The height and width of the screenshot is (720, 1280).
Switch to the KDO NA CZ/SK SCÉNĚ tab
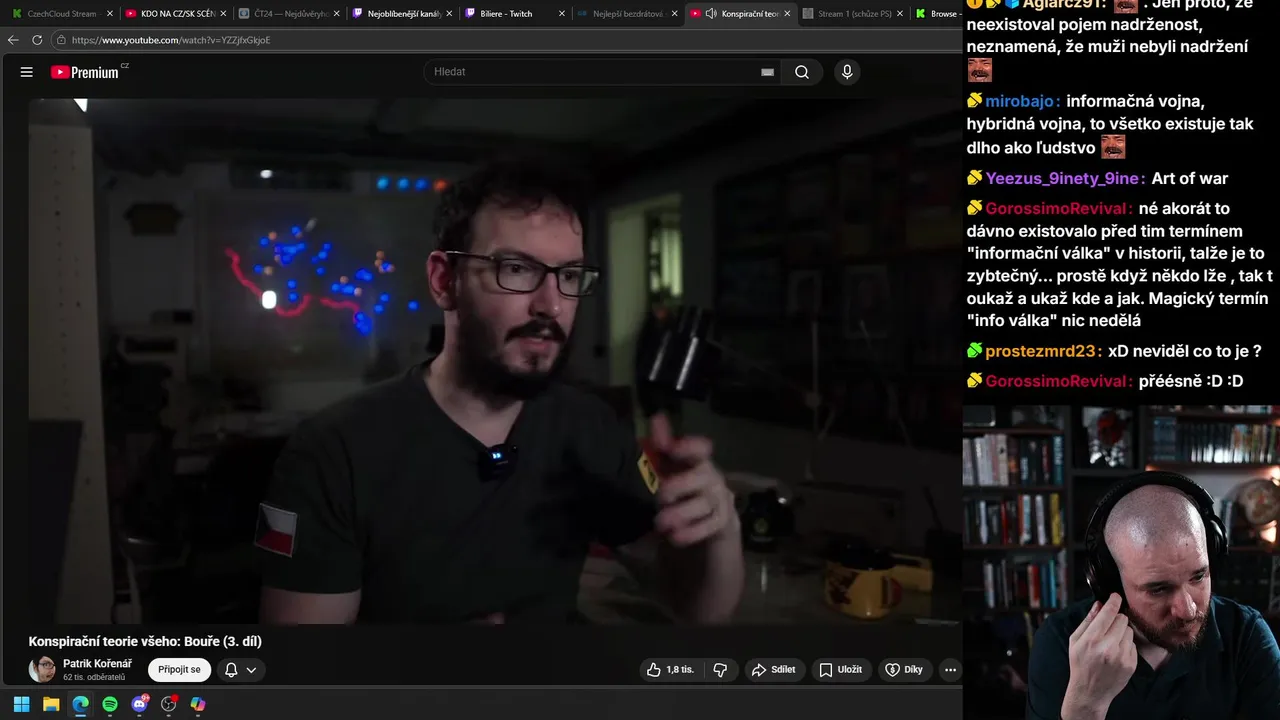pos(174,14)
